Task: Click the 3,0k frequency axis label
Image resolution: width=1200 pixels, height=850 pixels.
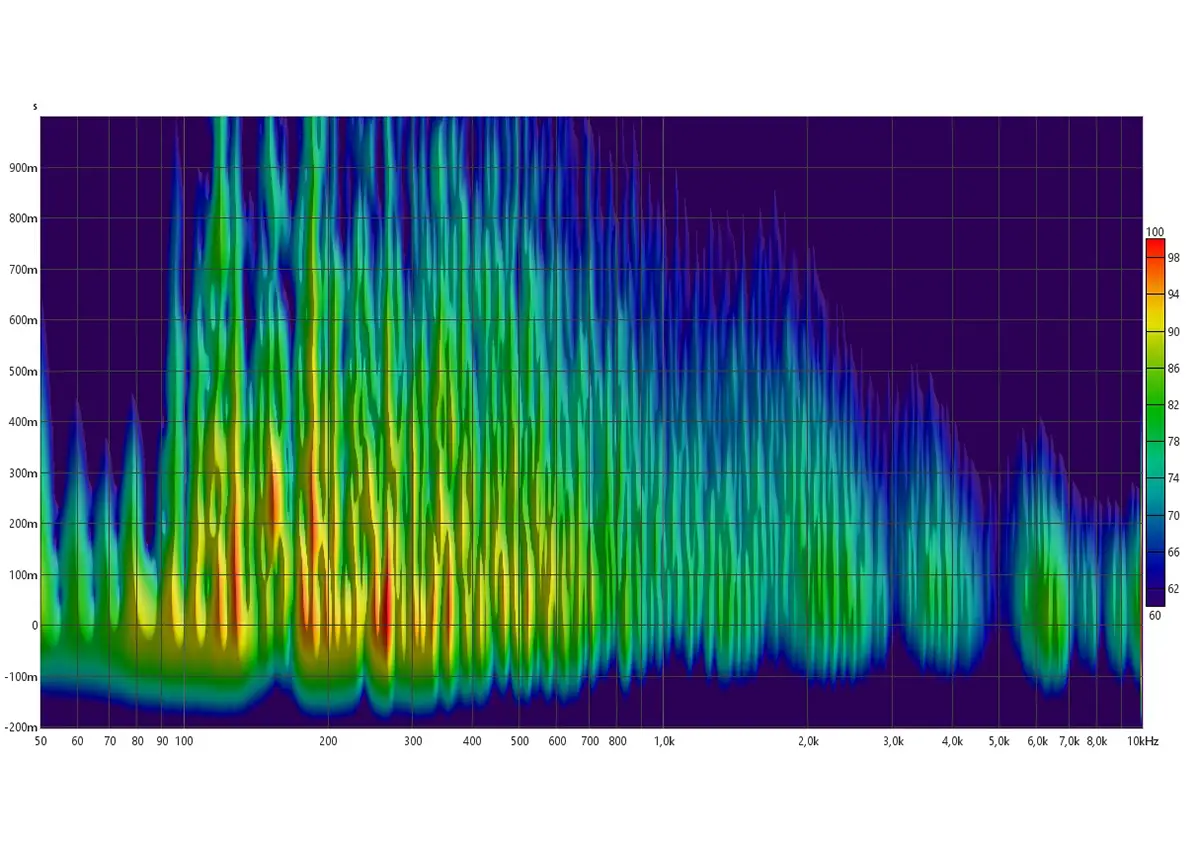Action: point(893,742)
